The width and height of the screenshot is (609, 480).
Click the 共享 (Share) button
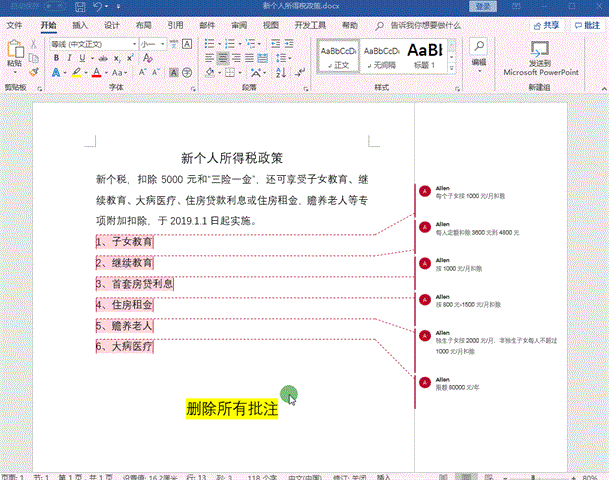[x=543, y=25]
